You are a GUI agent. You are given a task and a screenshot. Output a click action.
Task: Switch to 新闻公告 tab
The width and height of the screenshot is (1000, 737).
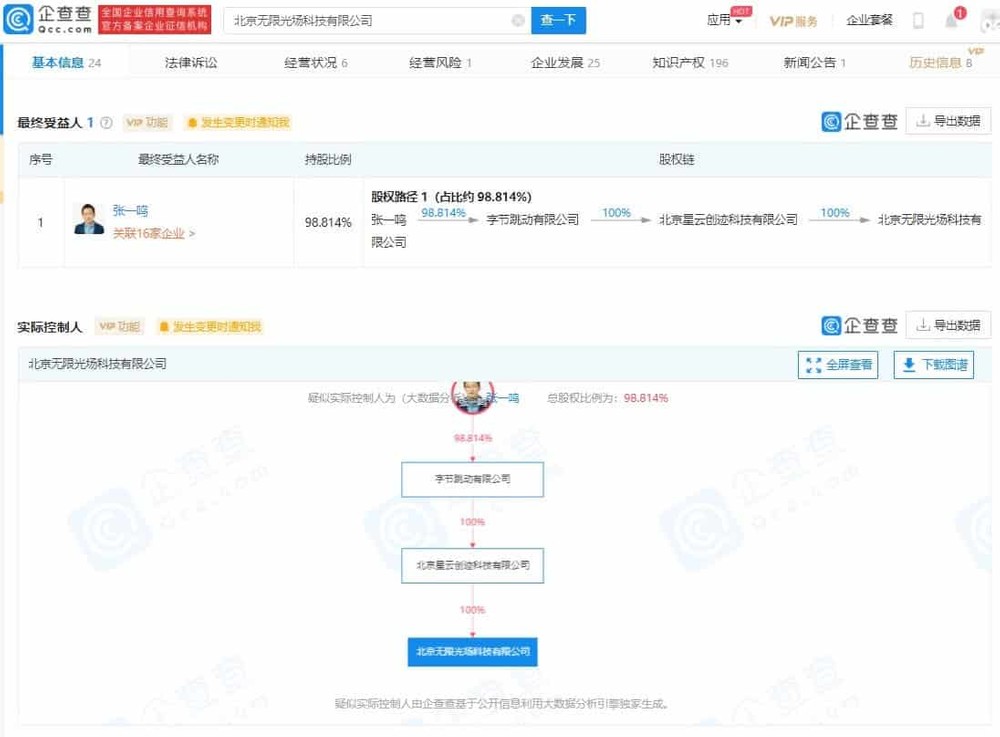814,62
